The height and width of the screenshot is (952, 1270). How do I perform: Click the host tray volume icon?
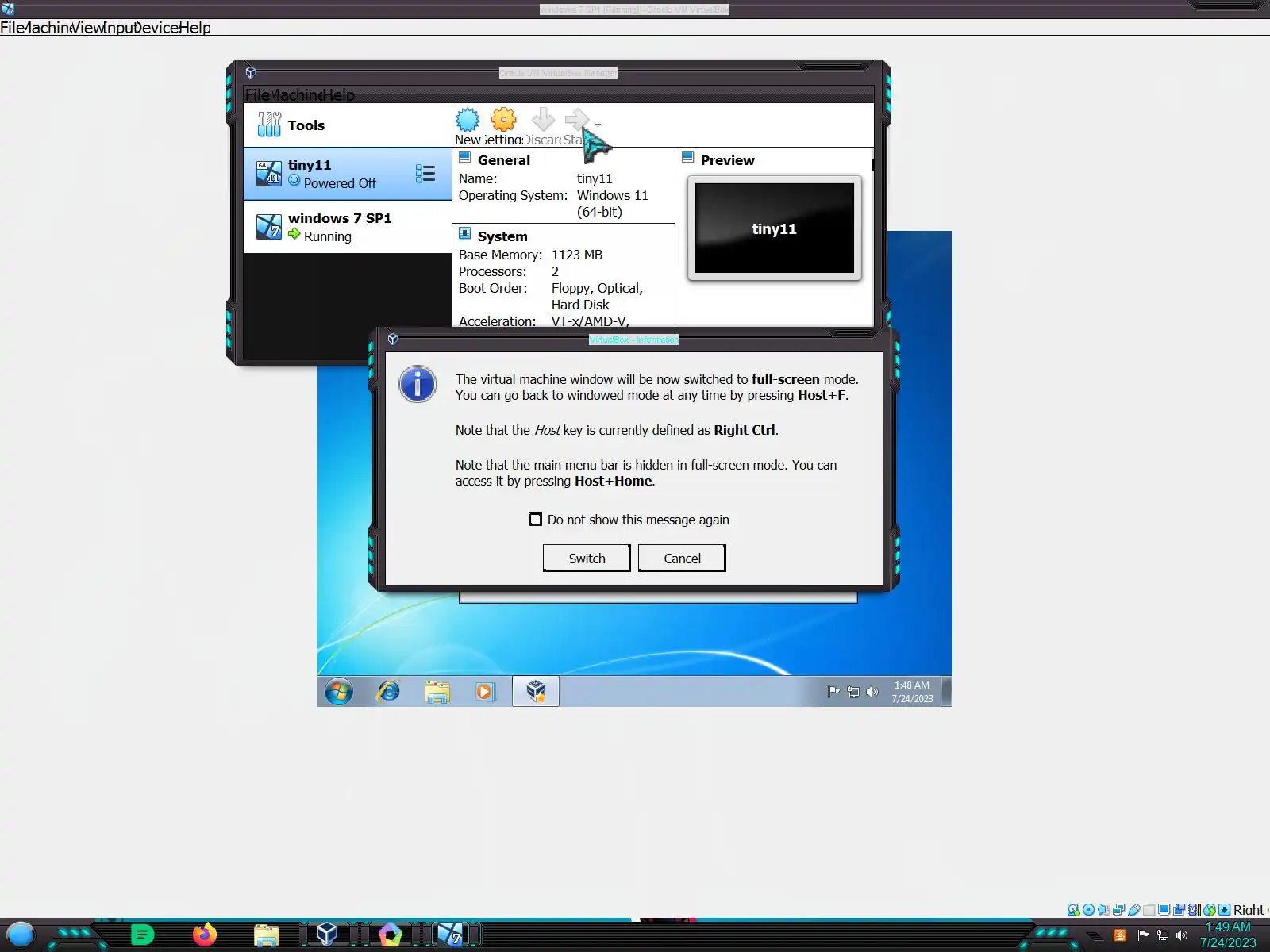tap(1182, 935)
